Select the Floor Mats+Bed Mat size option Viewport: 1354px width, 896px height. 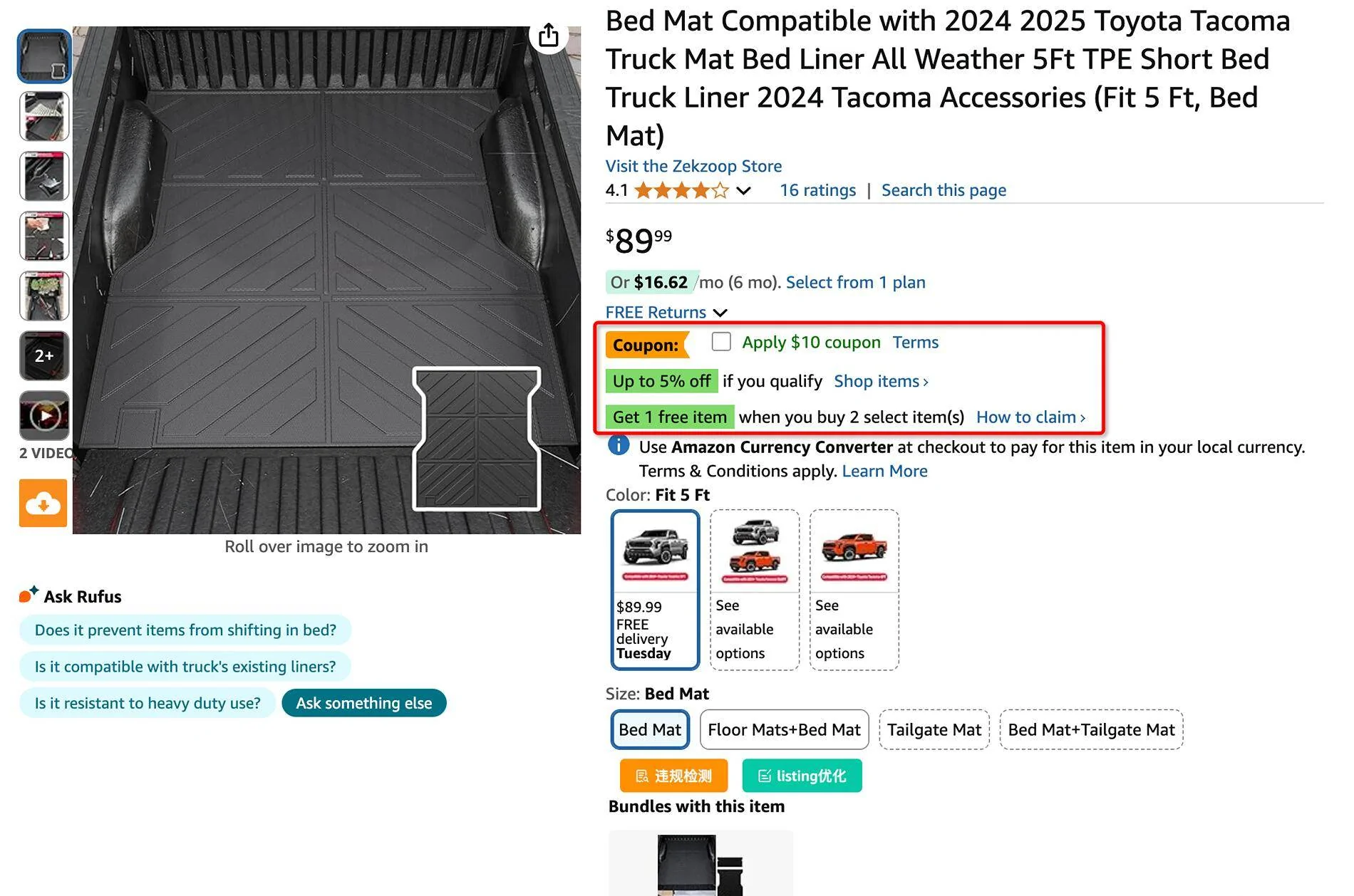(784, 729)
